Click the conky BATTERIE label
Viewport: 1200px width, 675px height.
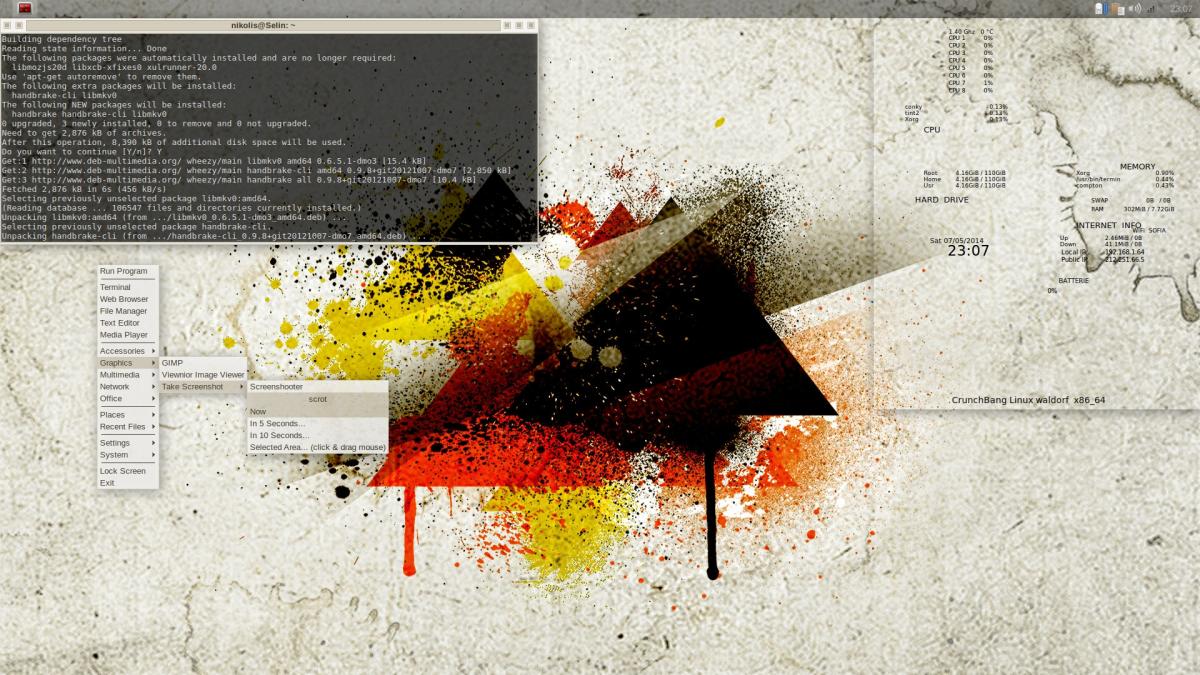coord(1073,281)
